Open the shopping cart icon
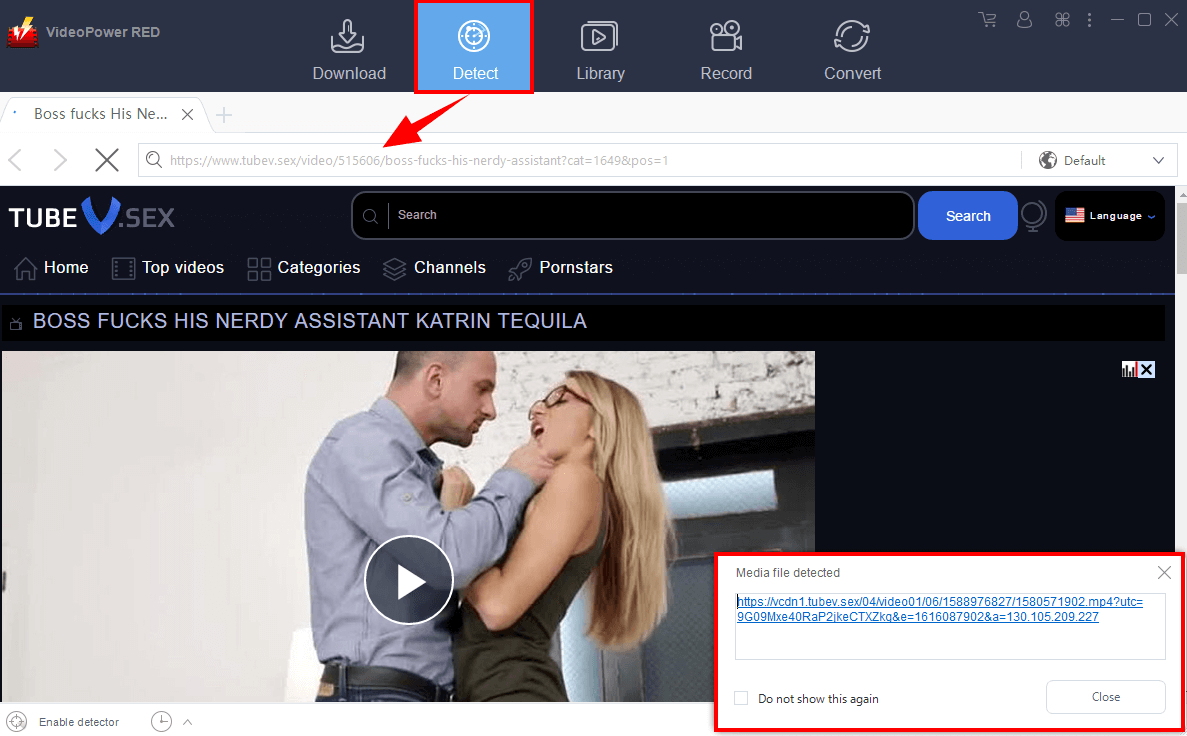The height and width of the screenshot is (736, 1187). [x=987, y=20]
